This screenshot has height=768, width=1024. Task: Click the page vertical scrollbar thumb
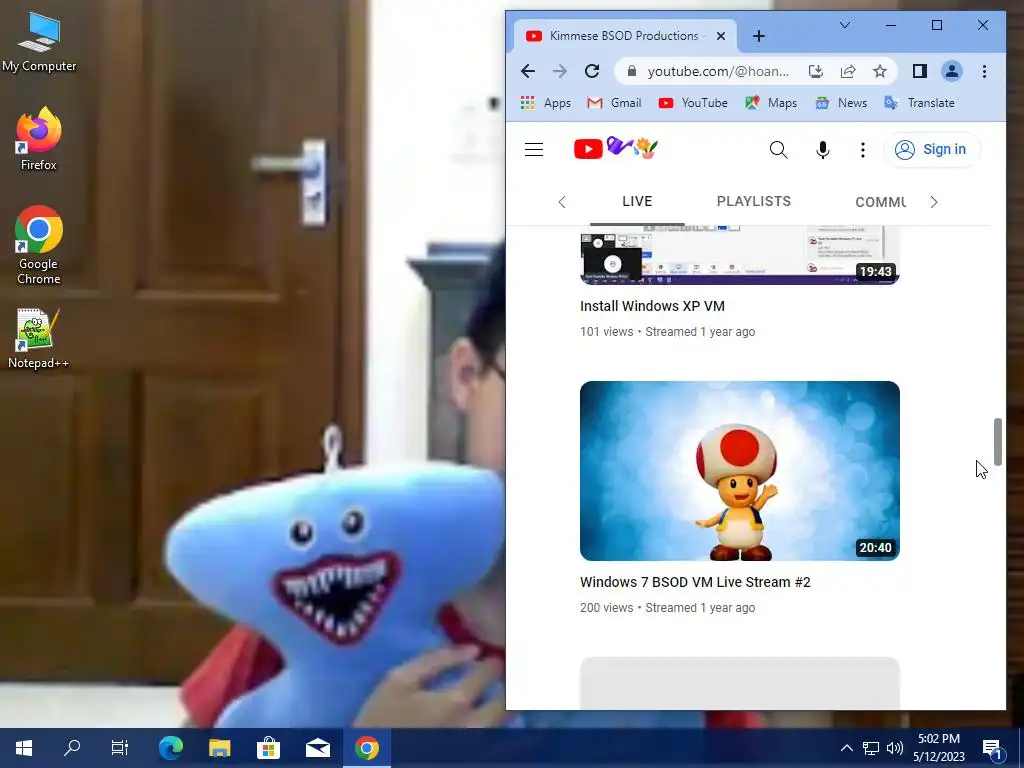pos(997,441)
